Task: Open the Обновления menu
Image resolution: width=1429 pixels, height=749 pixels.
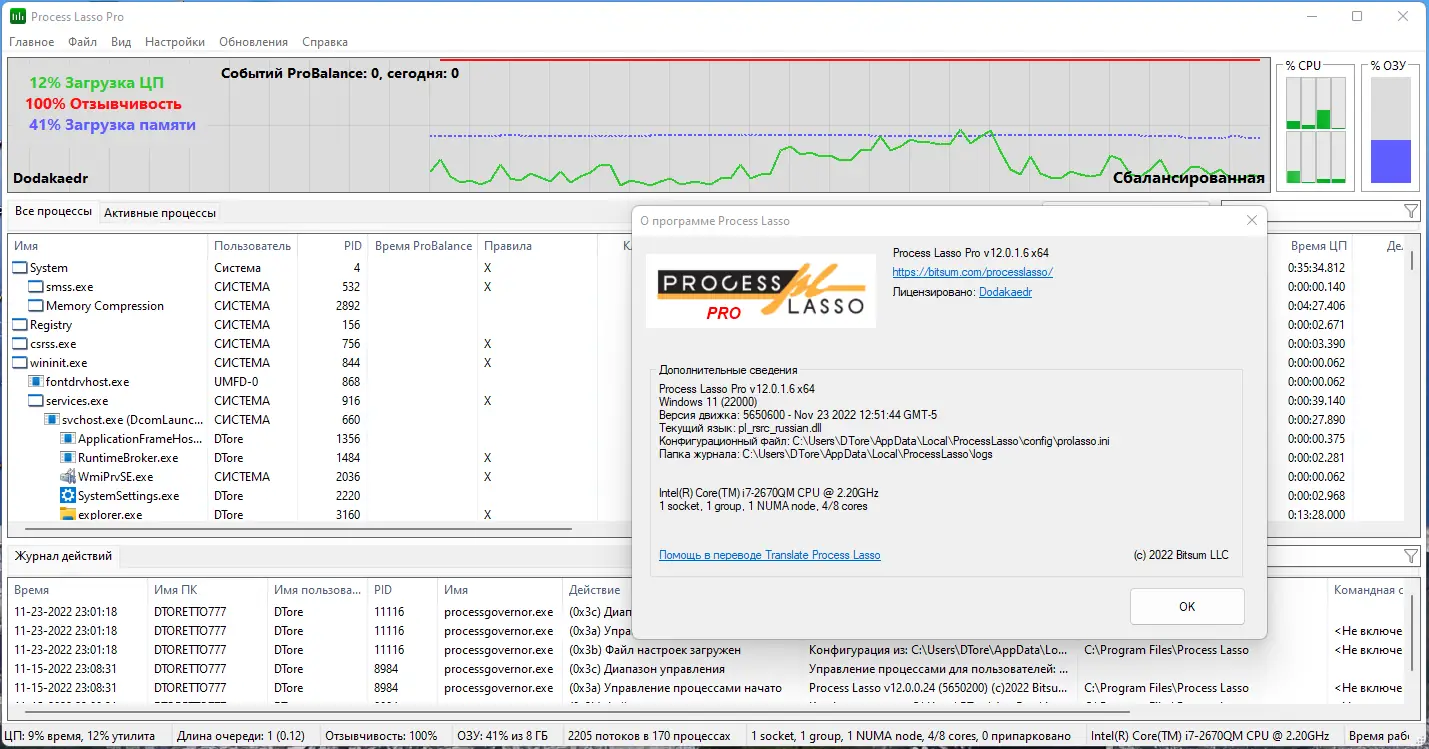Action: point(253,42)
